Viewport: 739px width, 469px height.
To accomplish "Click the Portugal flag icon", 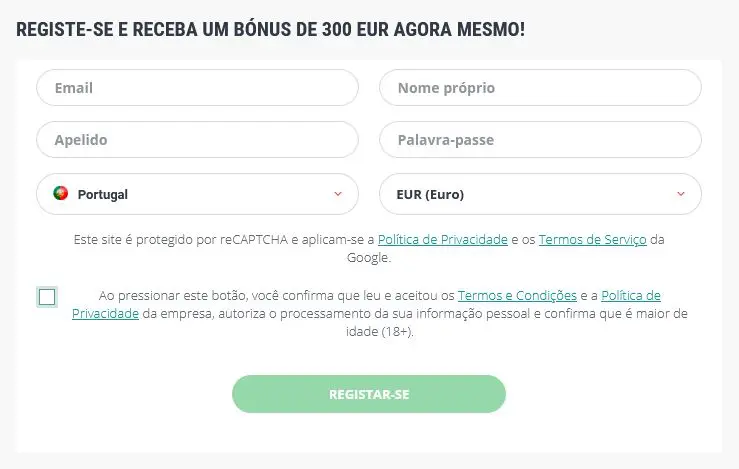I will point(61,193).
